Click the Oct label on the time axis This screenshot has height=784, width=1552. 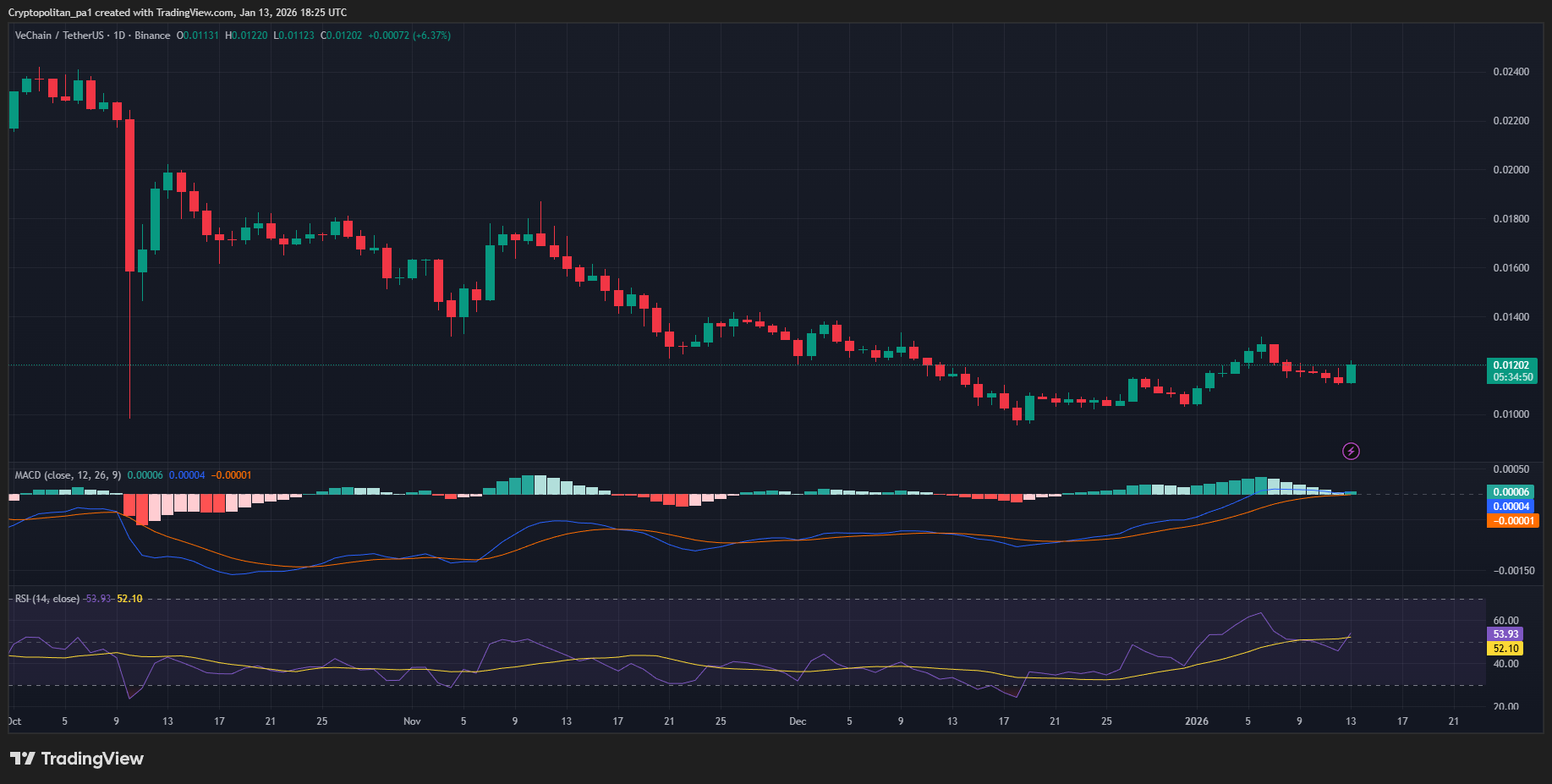click(14, 721)
